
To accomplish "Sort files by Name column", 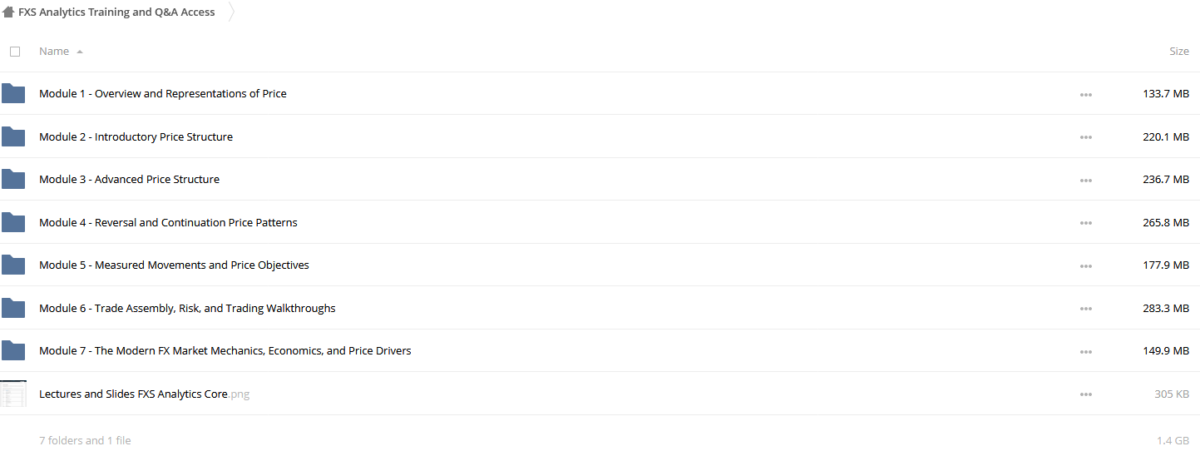I will [x=54, y=51].
